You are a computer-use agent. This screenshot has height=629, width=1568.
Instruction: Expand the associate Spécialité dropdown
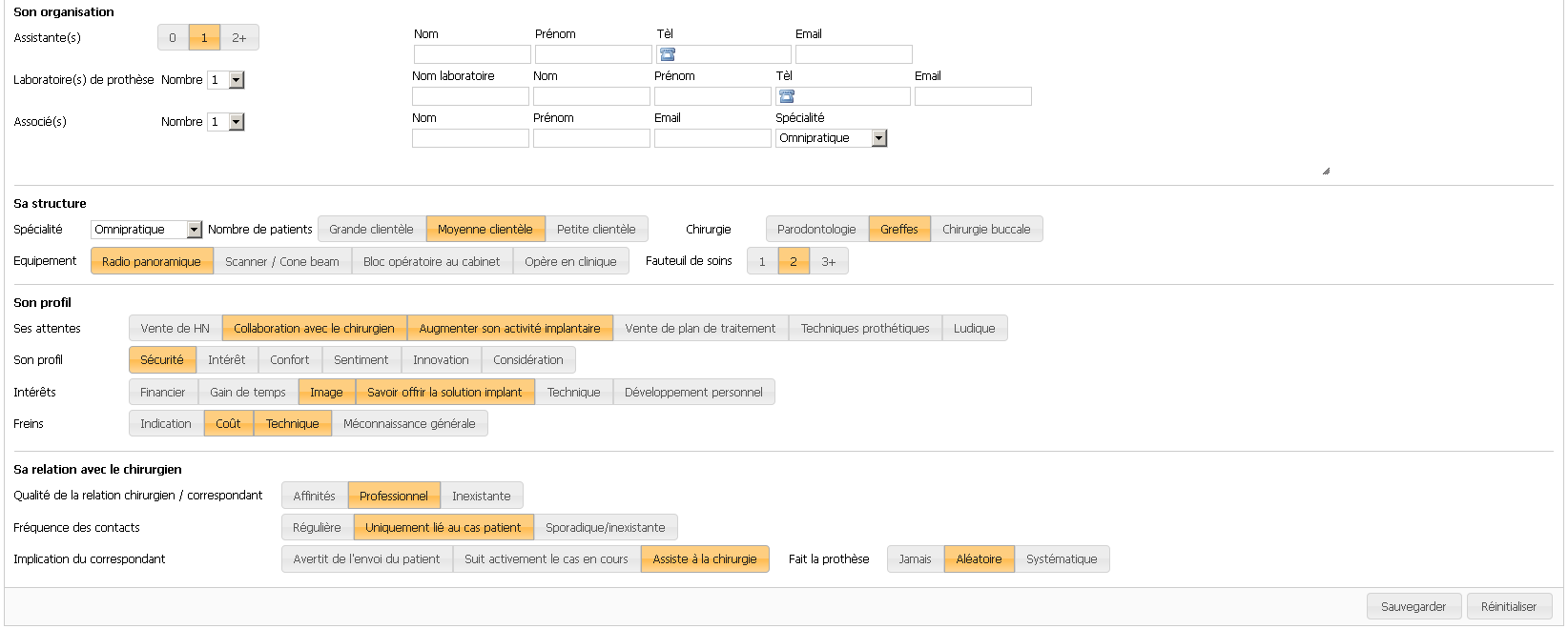pos(879,138)
